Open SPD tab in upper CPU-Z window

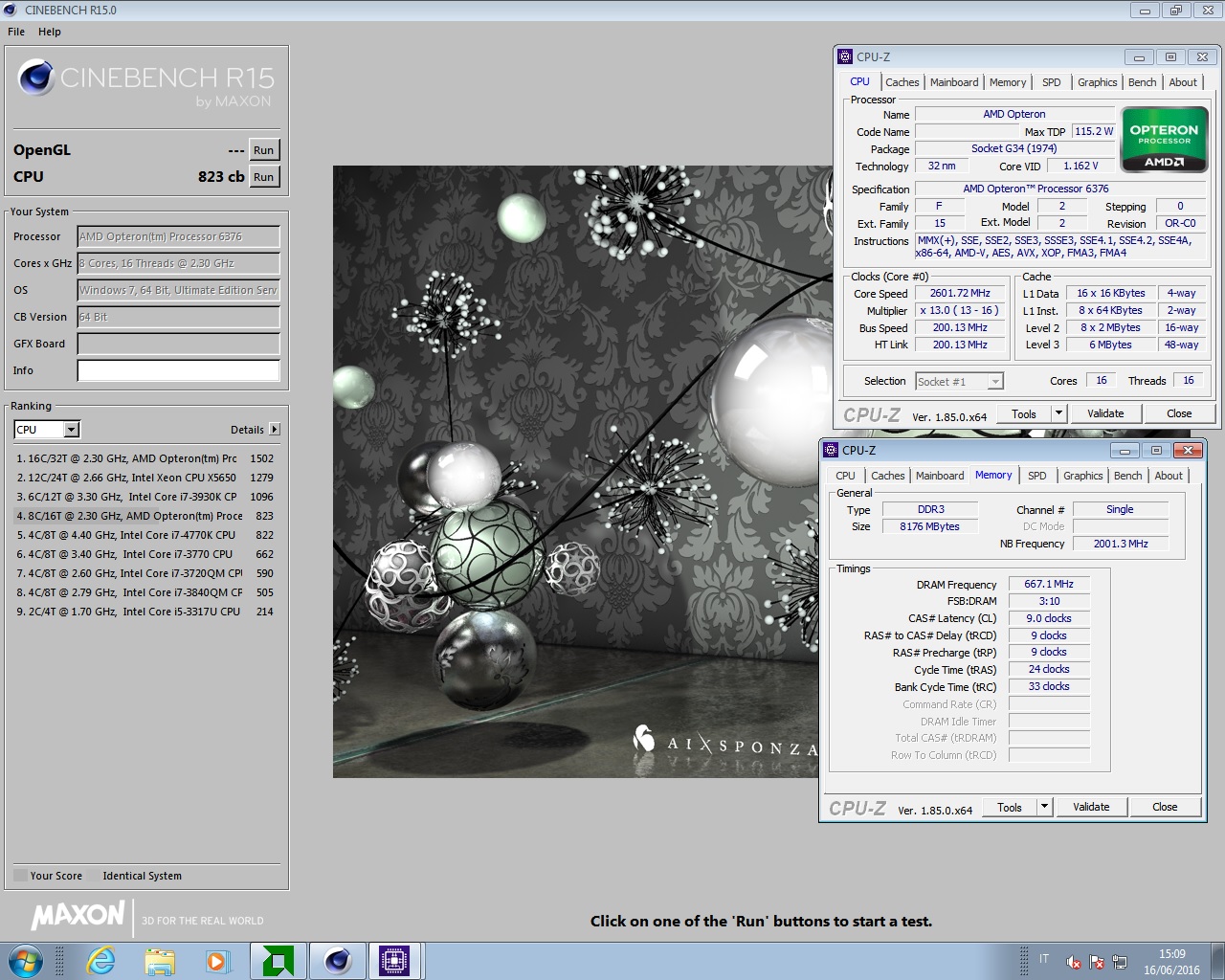(1051, 82)
